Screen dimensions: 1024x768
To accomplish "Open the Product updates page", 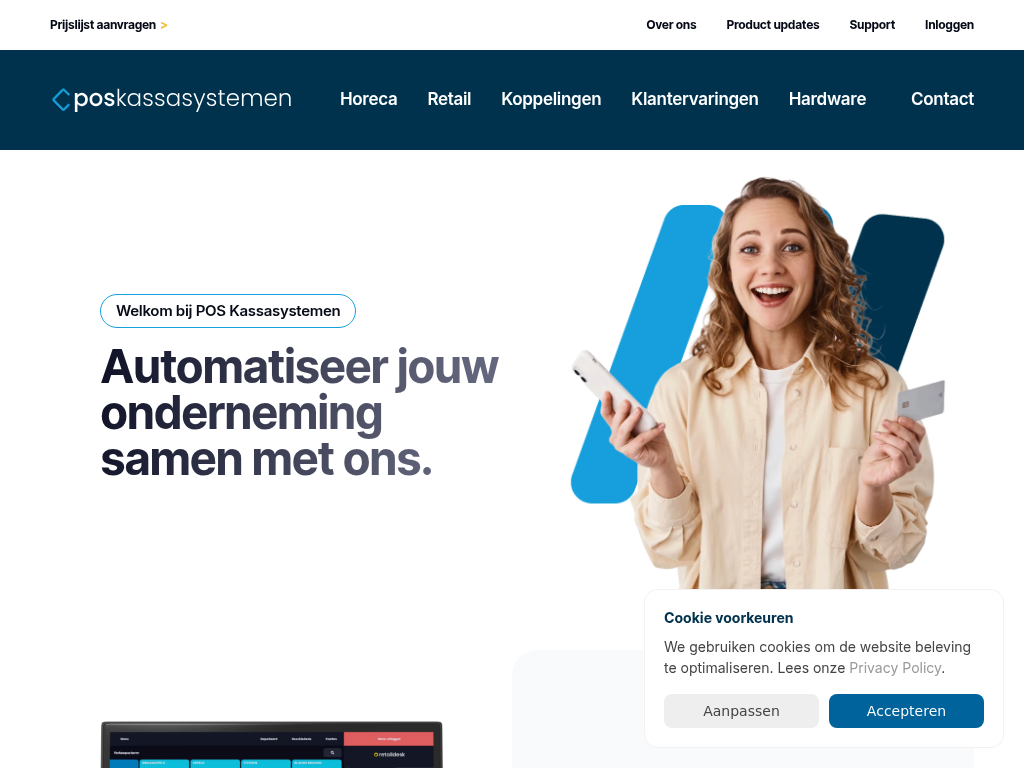I will point(772,25).
